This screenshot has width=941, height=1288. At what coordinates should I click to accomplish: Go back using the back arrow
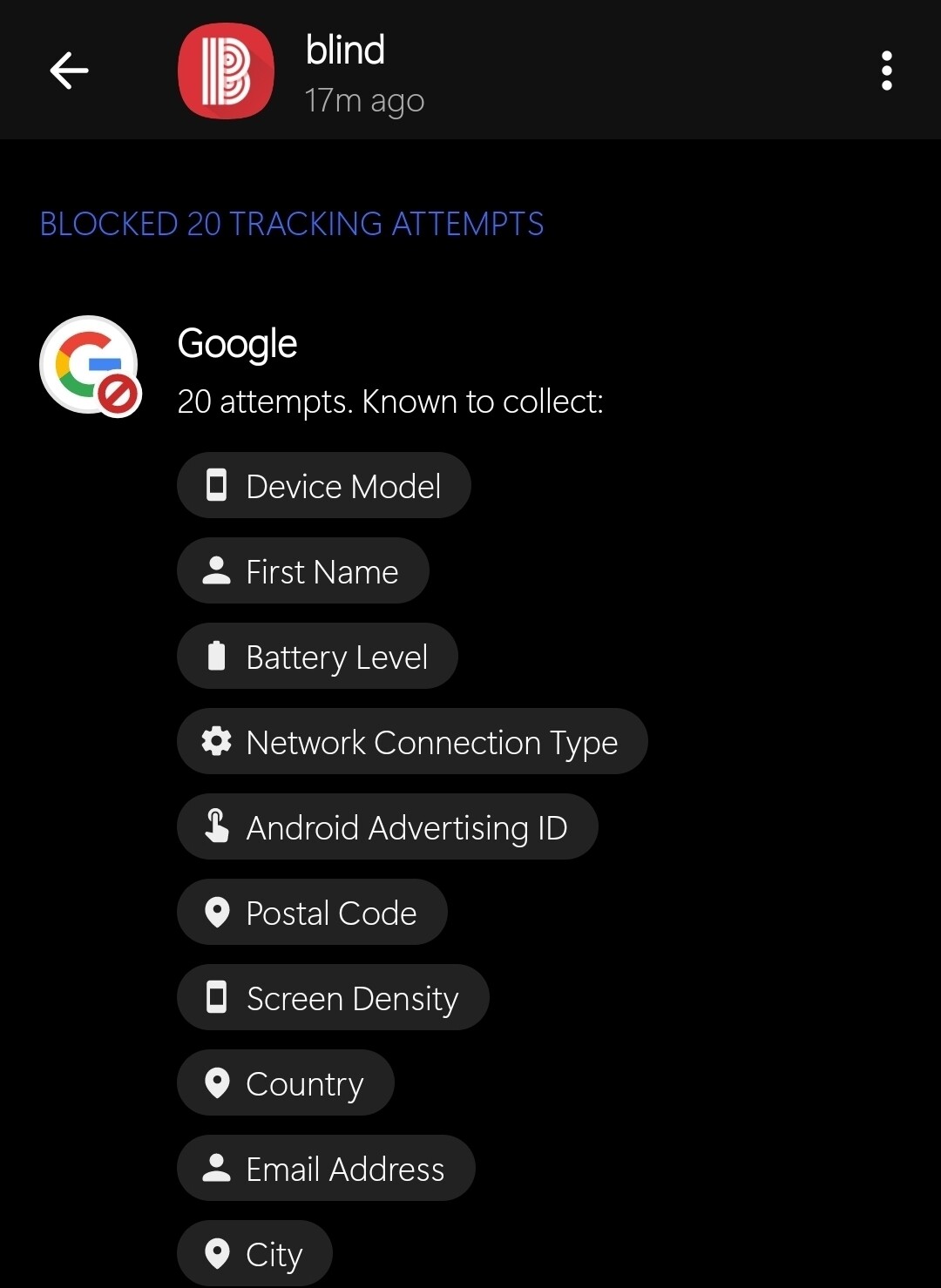point(69,71)
